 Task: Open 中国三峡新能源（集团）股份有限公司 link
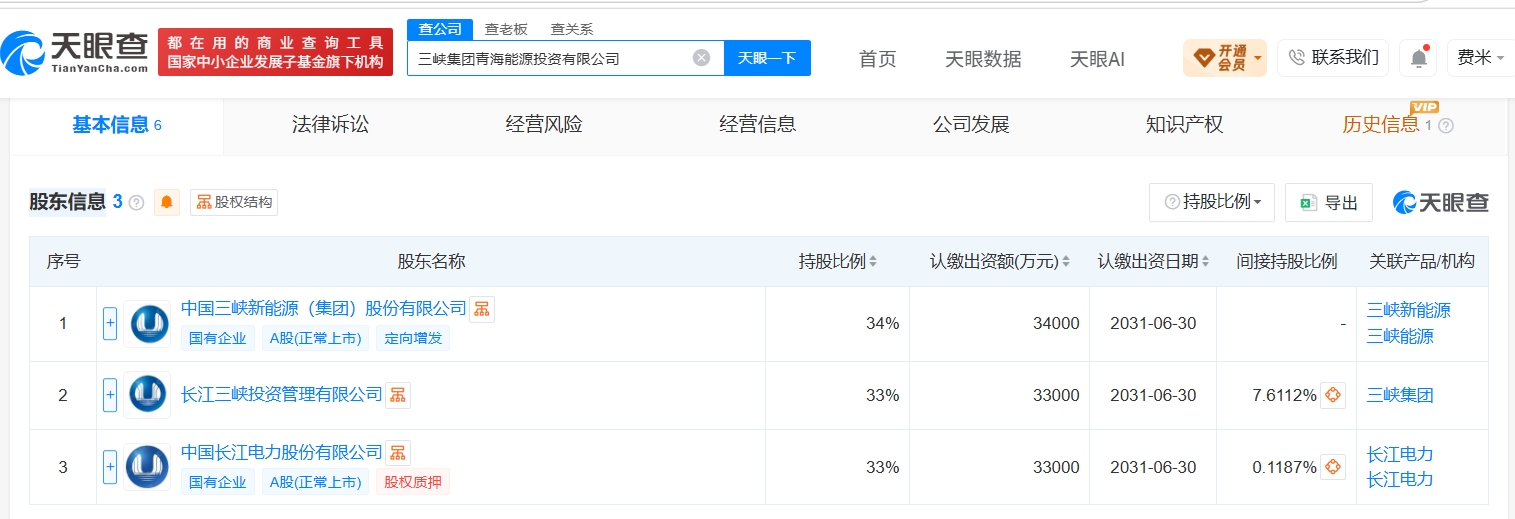click(x=324, y=308)
